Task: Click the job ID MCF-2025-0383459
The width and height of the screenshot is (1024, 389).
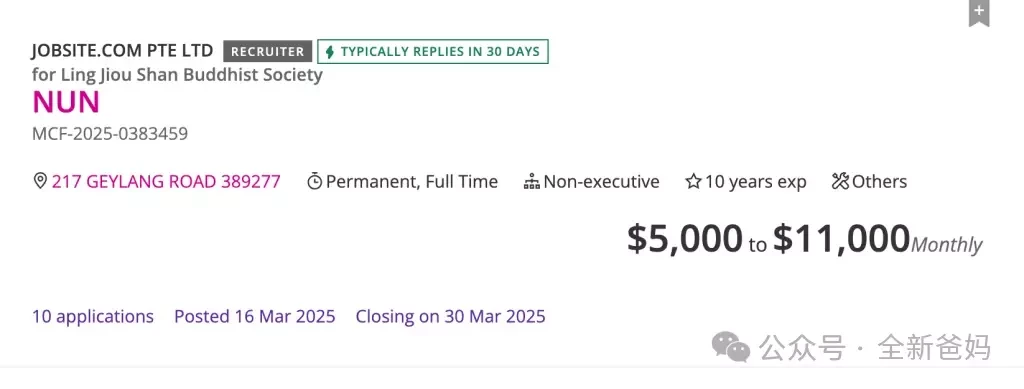Action: 110,134
